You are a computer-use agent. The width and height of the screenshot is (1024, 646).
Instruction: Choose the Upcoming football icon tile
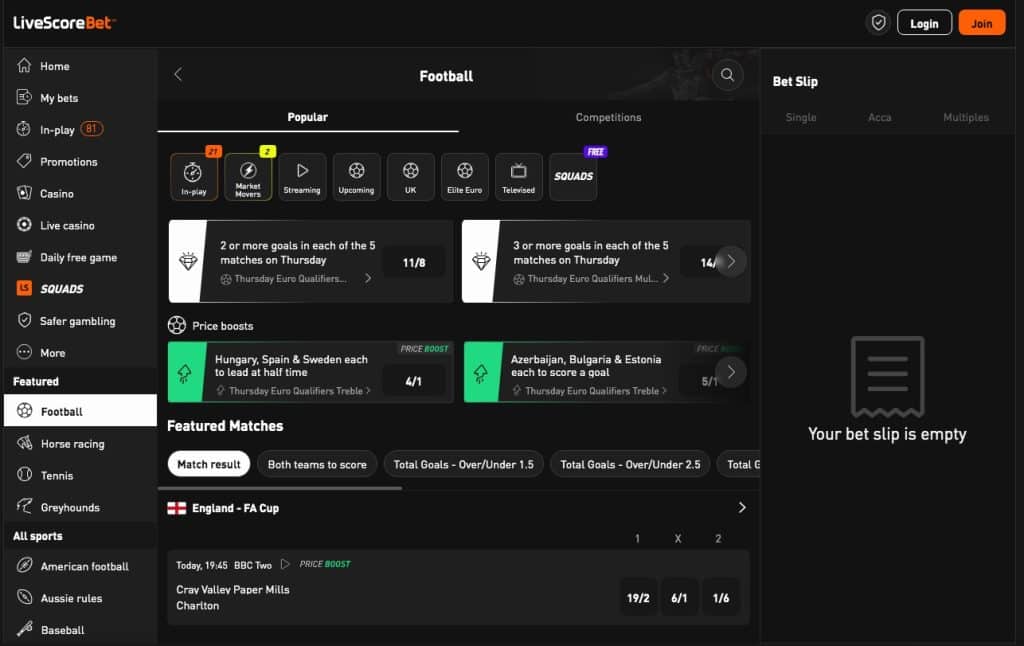(x=356, y=177)
